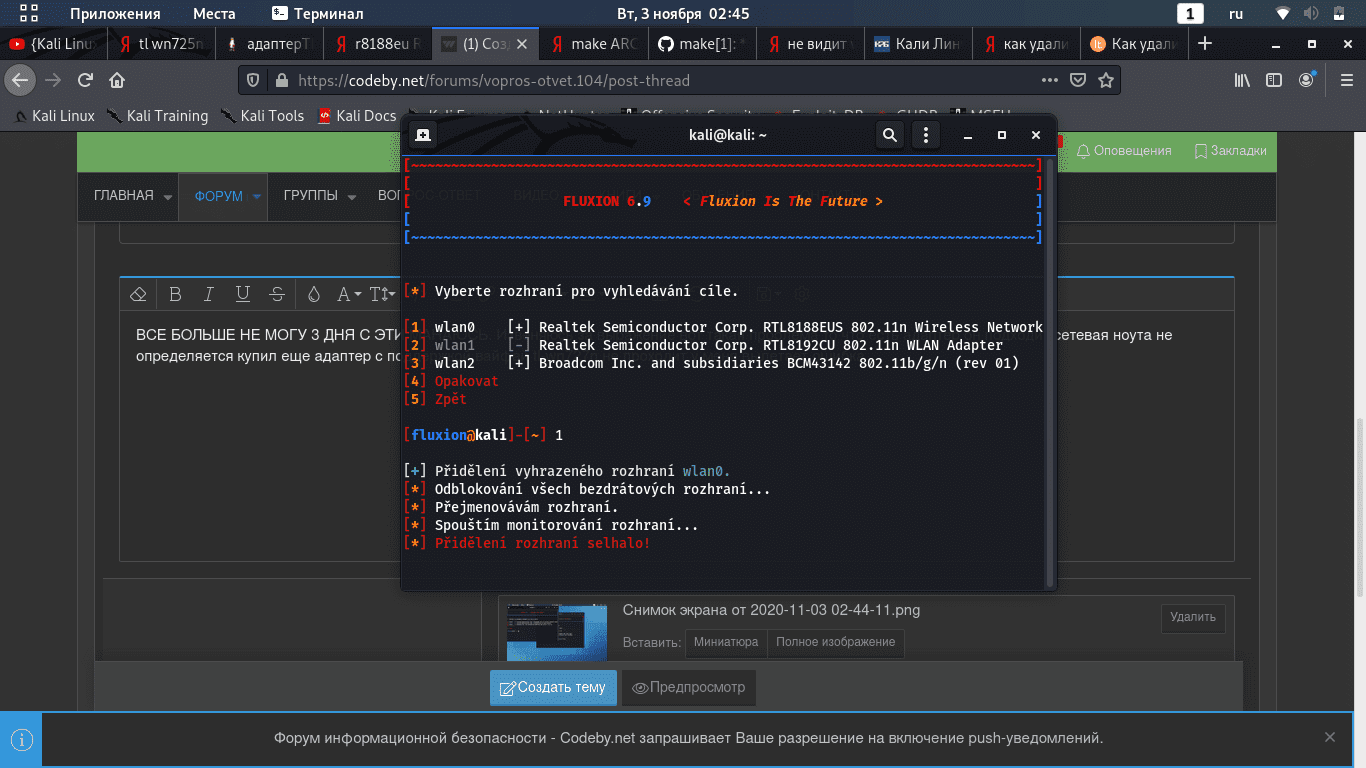Screen dimensions: 1366x768
Task: Switch to r8188eu tab
Action: click(377, 44)
